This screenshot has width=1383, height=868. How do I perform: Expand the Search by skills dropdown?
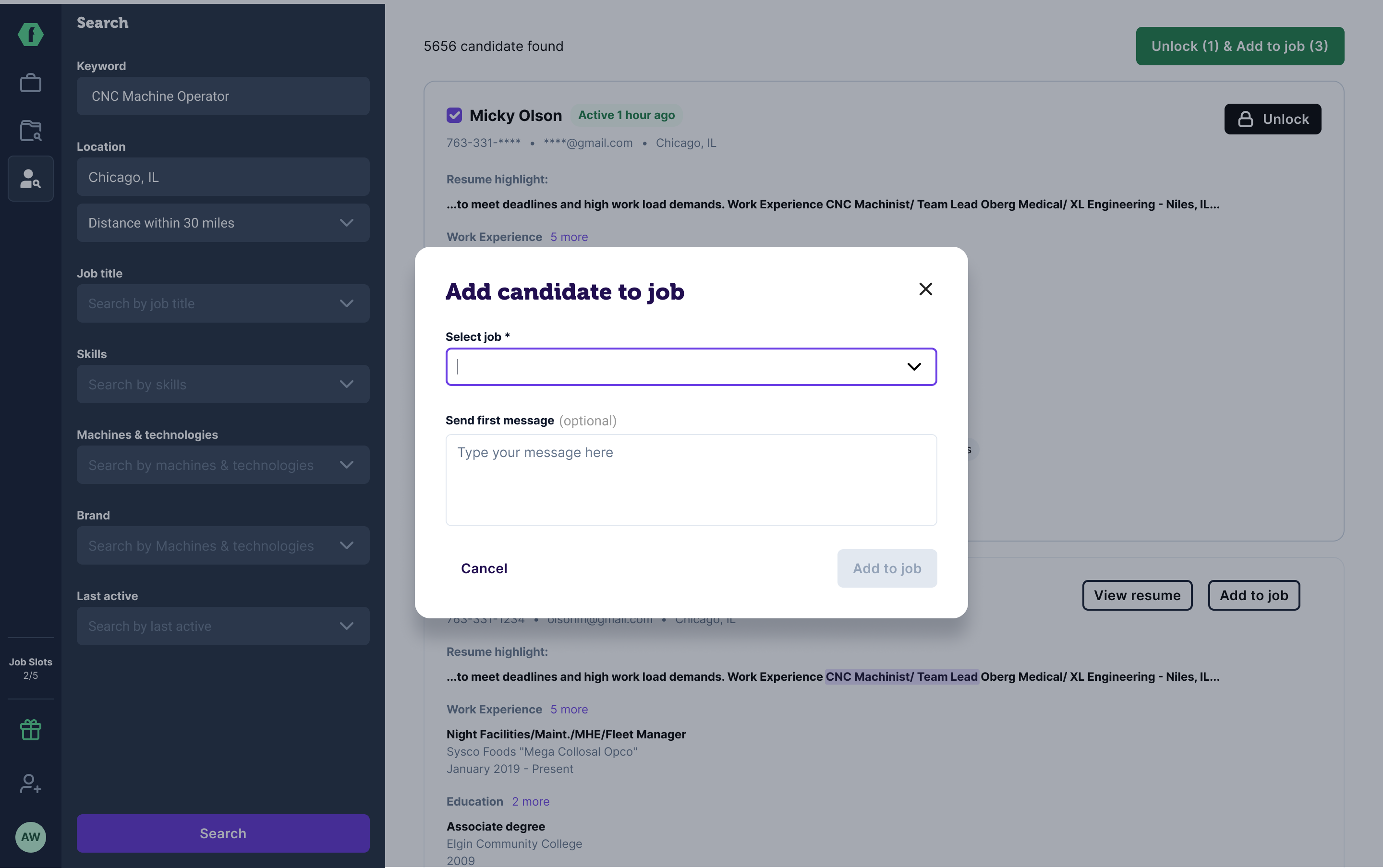point(223,384)
